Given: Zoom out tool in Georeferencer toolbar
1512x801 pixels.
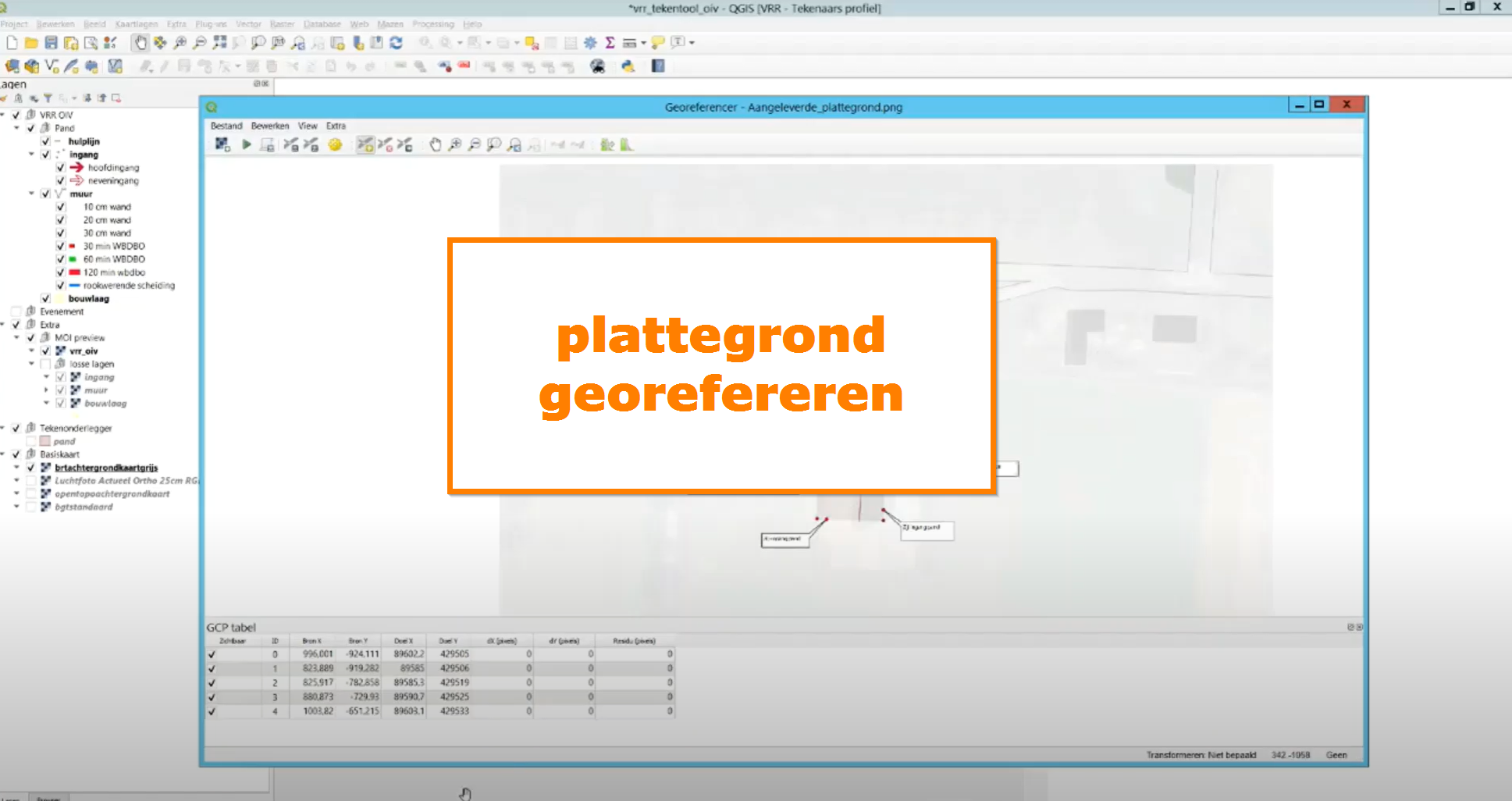Looking at the screenshot, I should [x=475, y=145].
